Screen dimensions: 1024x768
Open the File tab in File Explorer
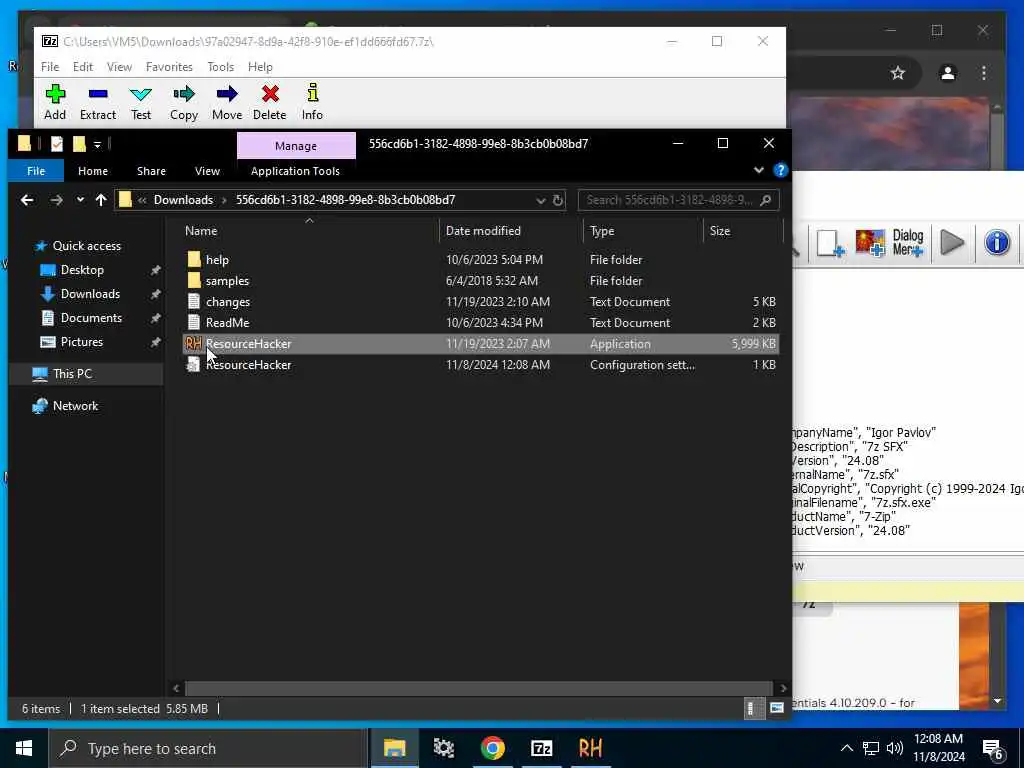(36, 171)
